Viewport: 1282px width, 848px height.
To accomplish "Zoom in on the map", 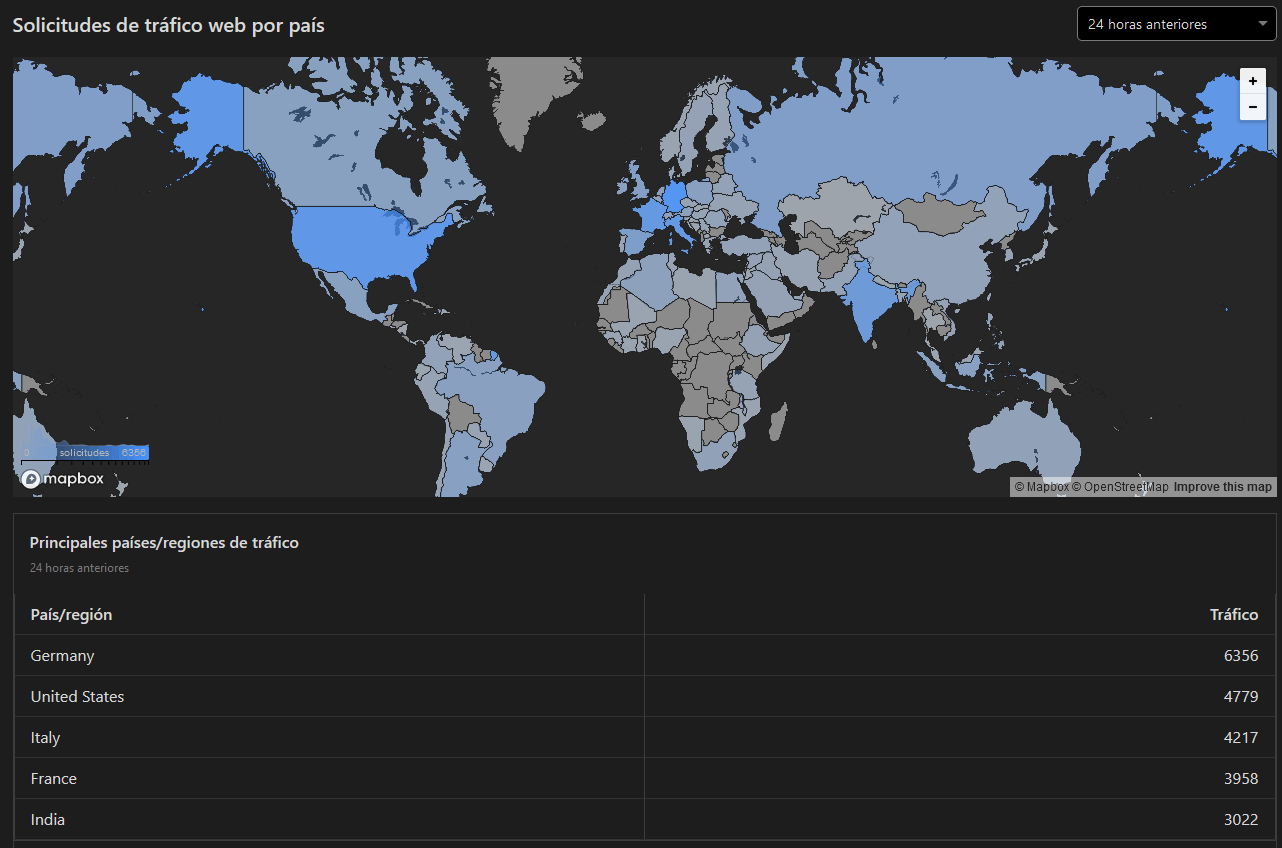I will coord(1253,81).
